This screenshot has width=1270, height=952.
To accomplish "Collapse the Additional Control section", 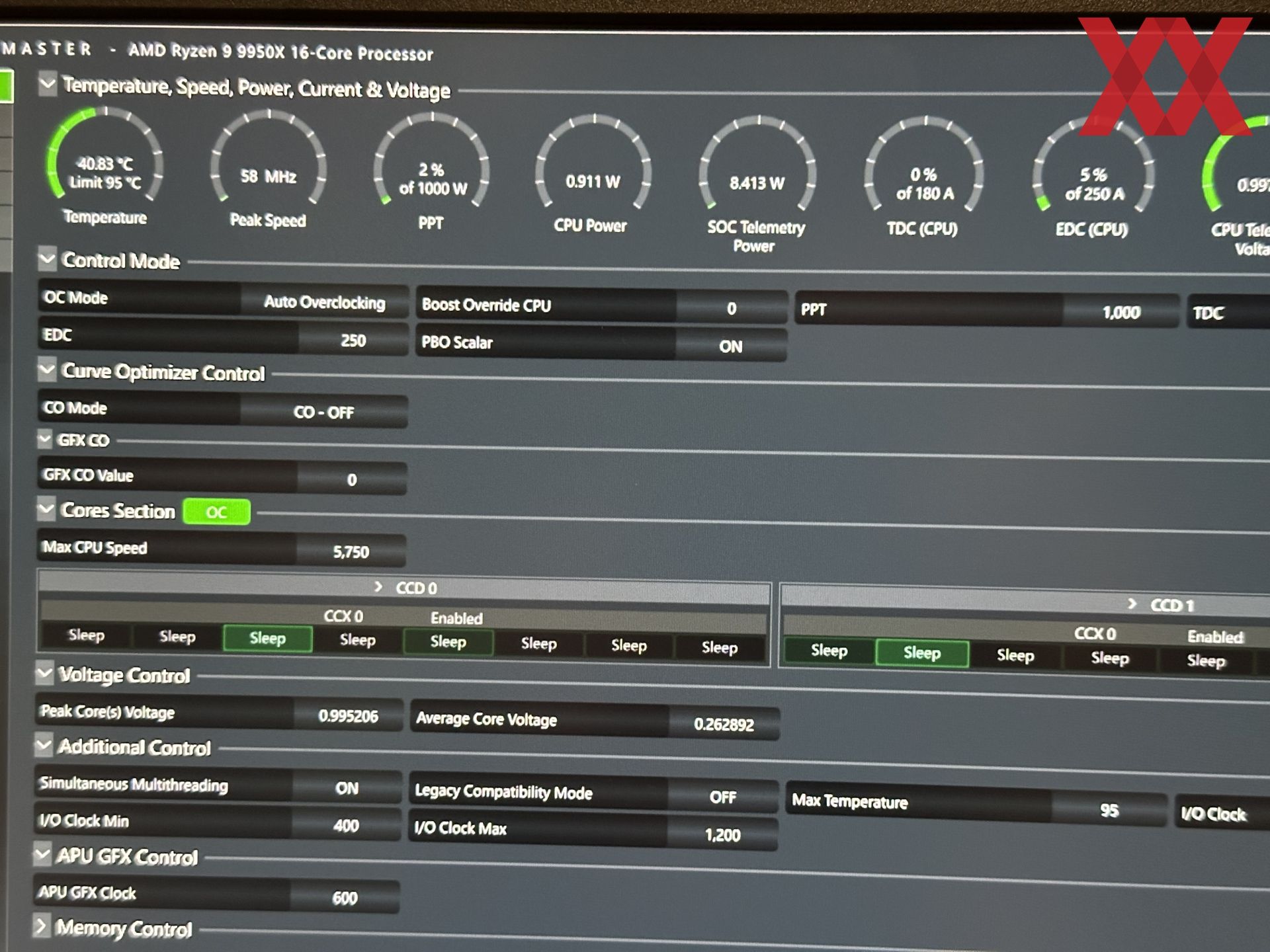I will tap(44, 745).
